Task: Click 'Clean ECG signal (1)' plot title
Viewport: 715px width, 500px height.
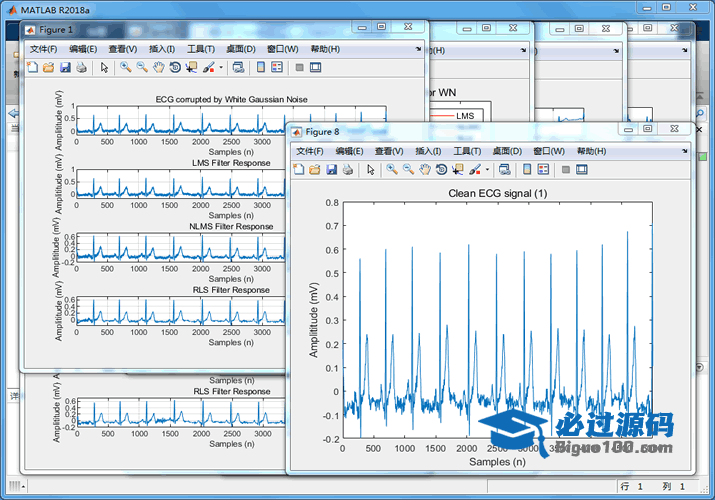Action: pos(497,193)
